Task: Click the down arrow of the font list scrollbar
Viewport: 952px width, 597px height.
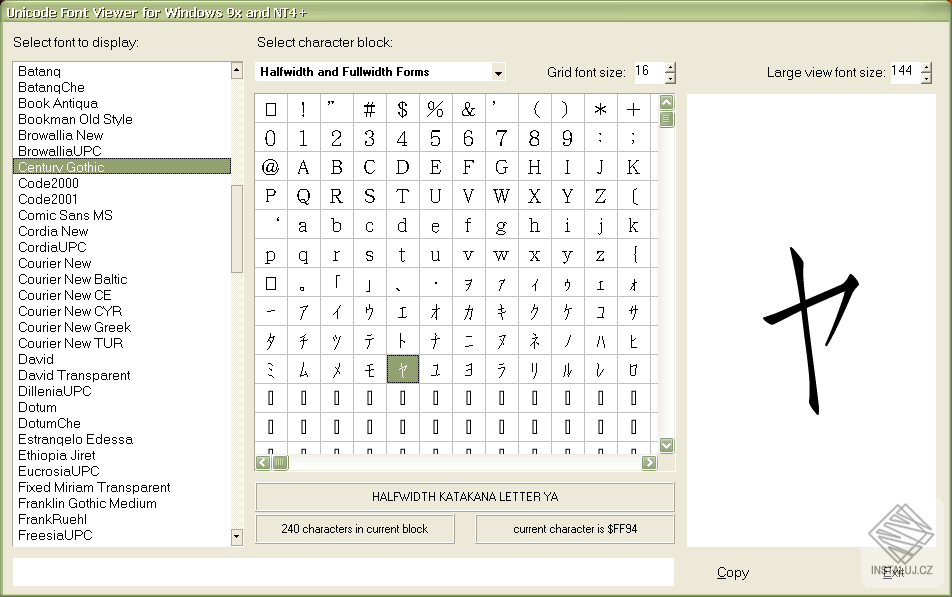Action: [x=236, y=537]
